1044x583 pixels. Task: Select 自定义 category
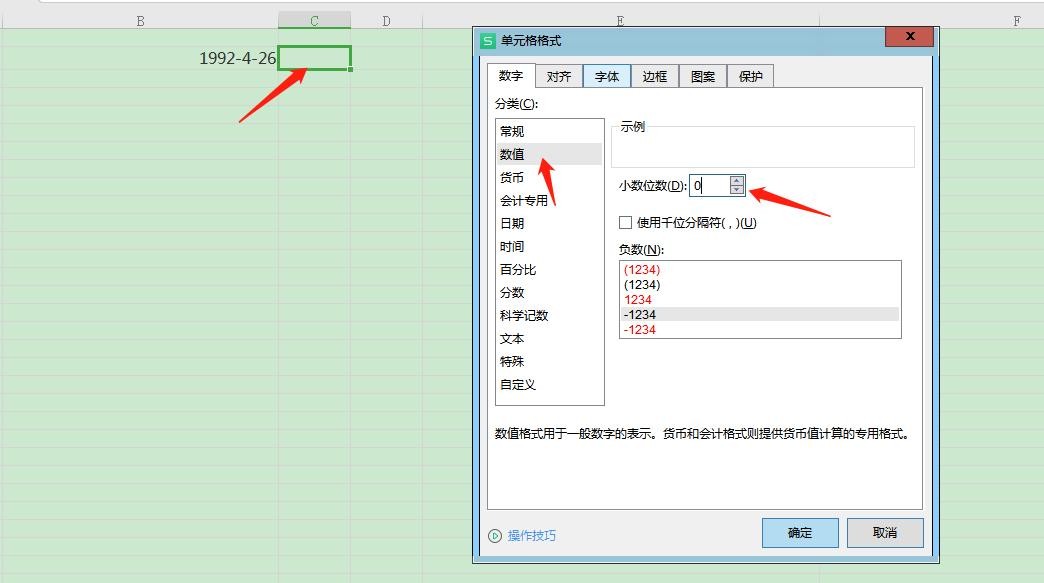click(518, 385)
